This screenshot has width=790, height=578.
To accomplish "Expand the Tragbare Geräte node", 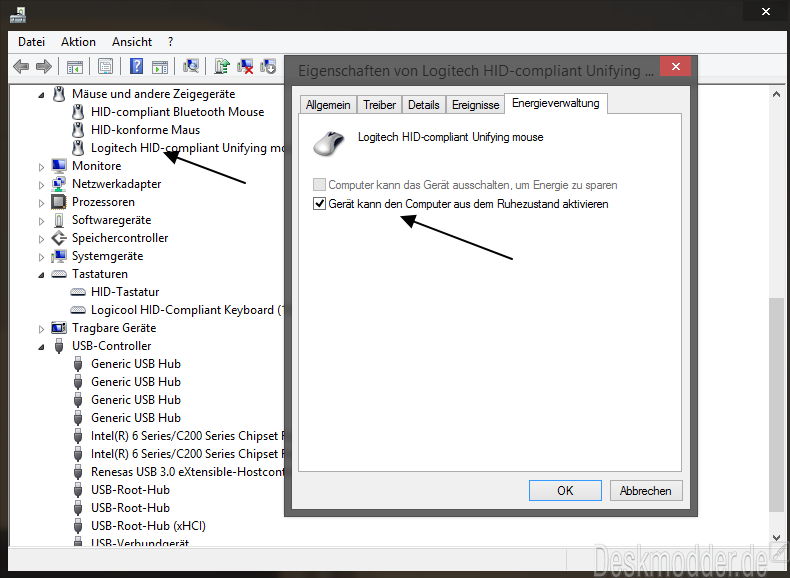I will click(x=41, y=329).
